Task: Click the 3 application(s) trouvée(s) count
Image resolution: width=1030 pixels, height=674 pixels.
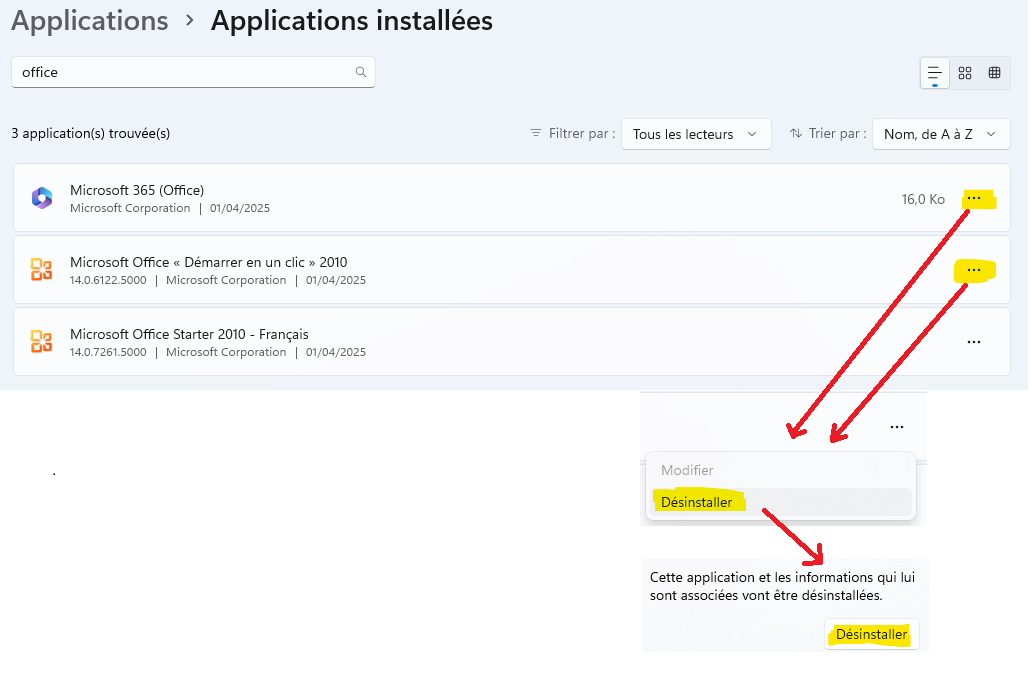Action: click(x=91, y=133)
